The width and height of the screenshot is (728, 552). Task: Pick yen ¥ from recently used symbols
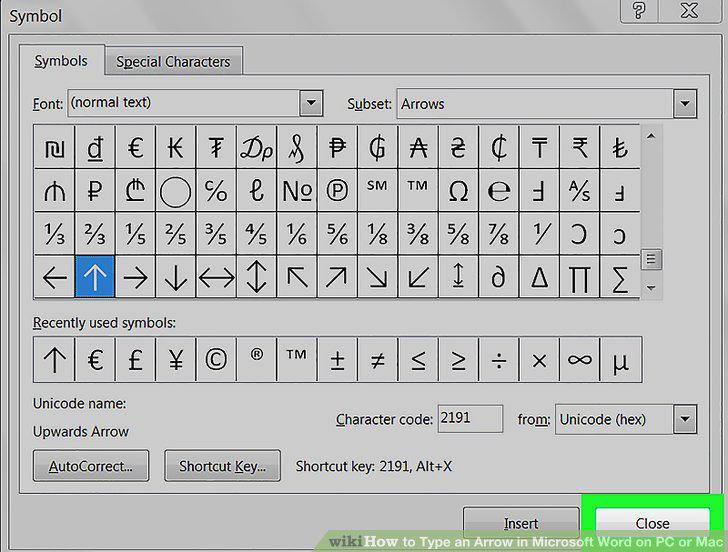point(176,360)
